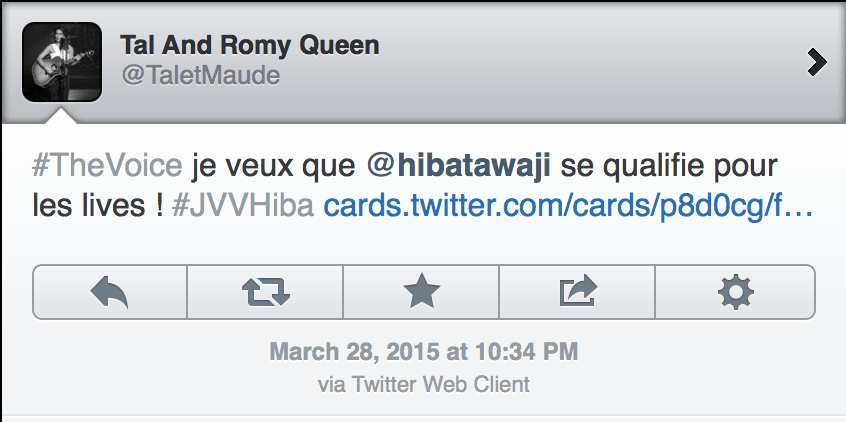Image resolution: width=846 pixels, height=422 pixels.
Task: Retweet this tweet using the retweet icon
Action: 266,292
